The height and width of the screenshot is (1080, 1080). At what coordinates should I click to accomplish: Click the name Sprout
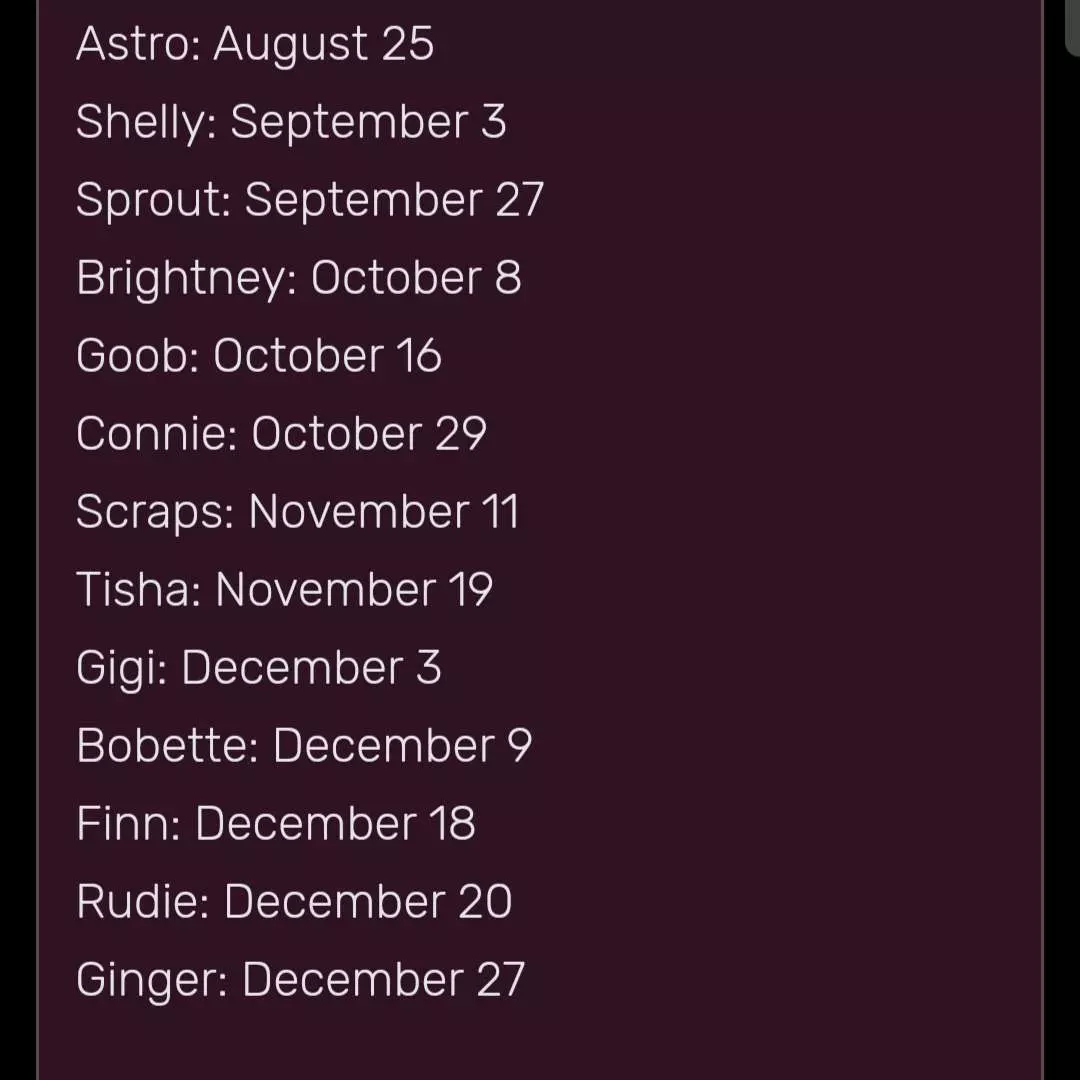[151, 200]
